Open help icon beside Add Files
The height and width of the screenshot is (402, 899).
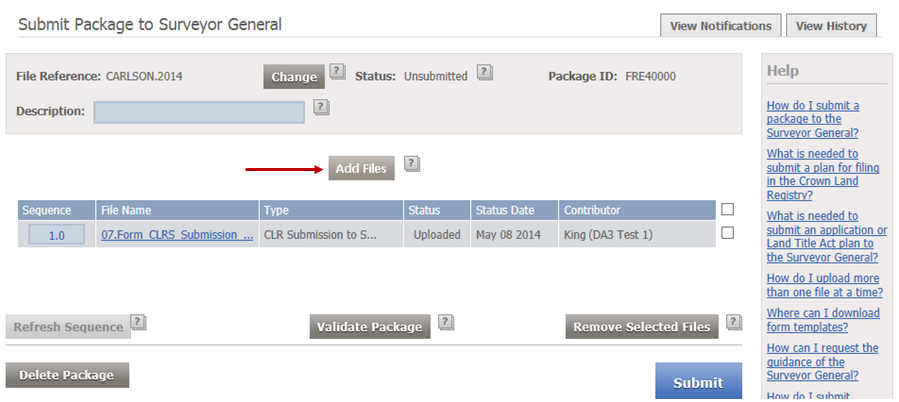coord(412,165)
